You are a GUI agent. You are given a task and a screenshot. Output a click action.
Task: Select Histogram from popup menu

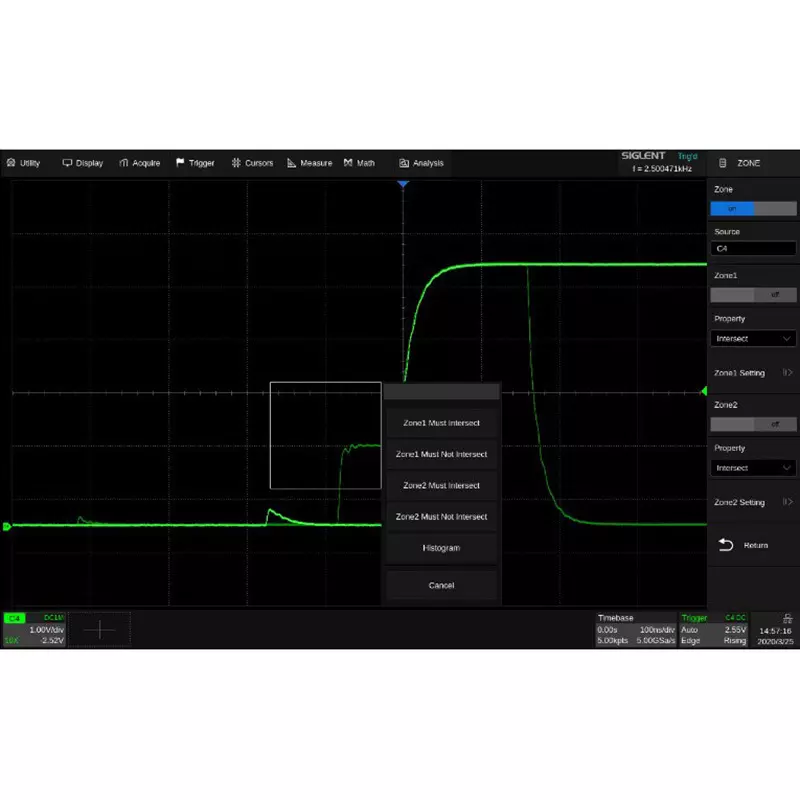pos(441,548)
